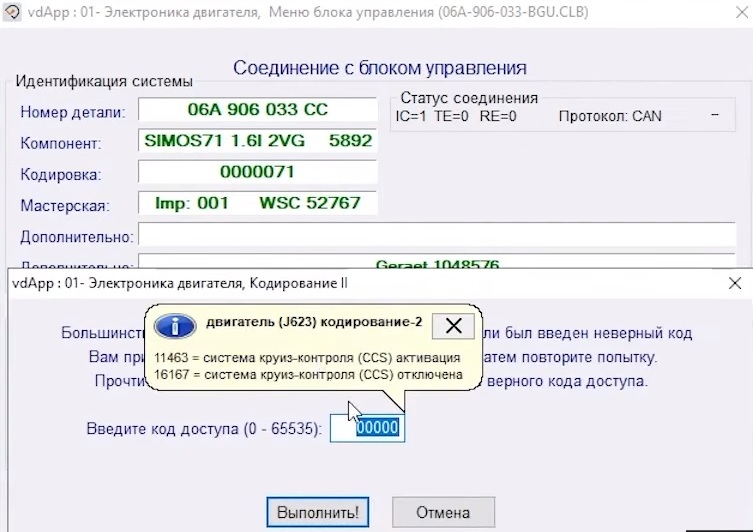Click the Номер детали label
Screen dimensions: 753x532
click(x=73, y=112)
